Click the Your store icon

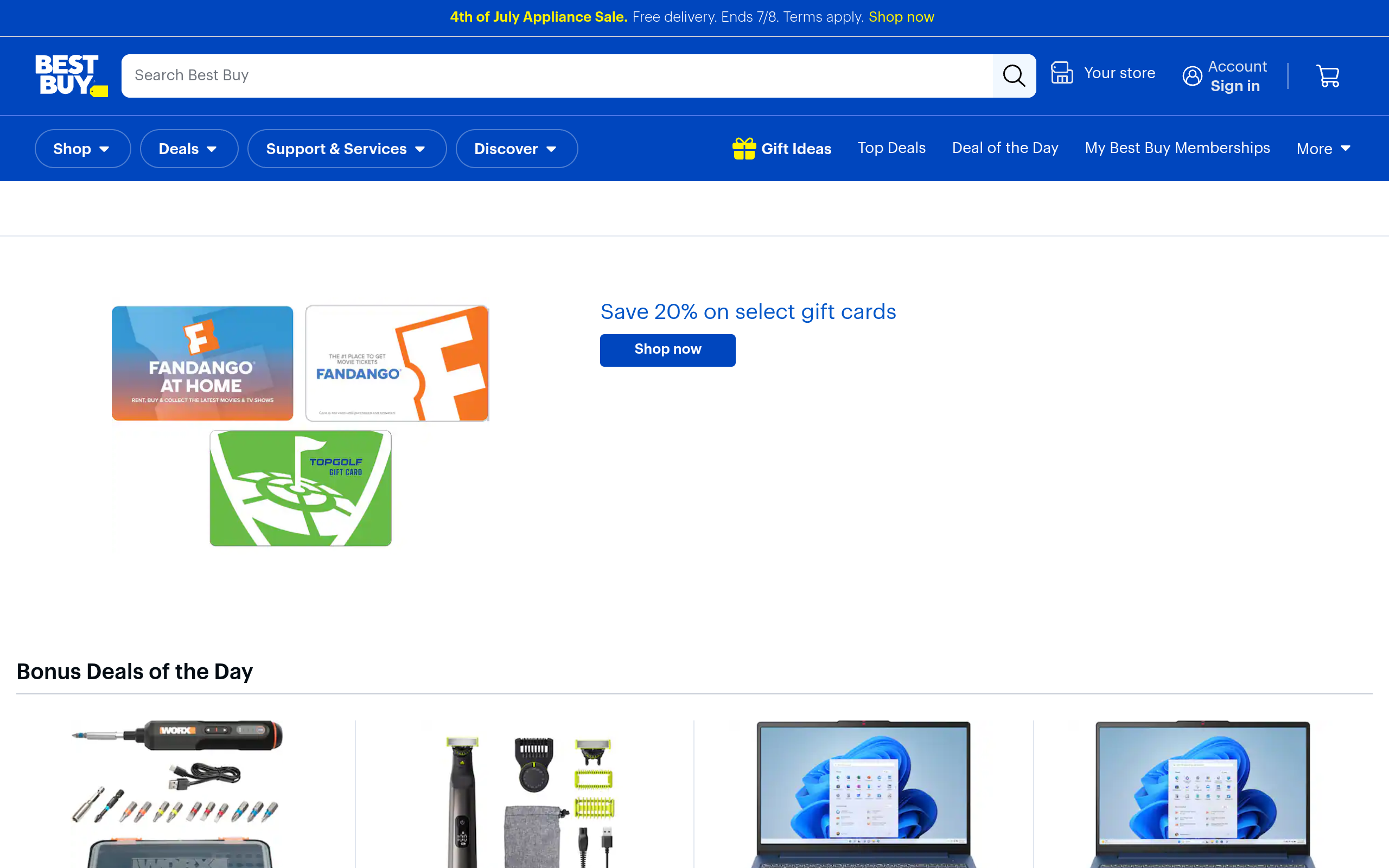click(x=1062, y=73)
